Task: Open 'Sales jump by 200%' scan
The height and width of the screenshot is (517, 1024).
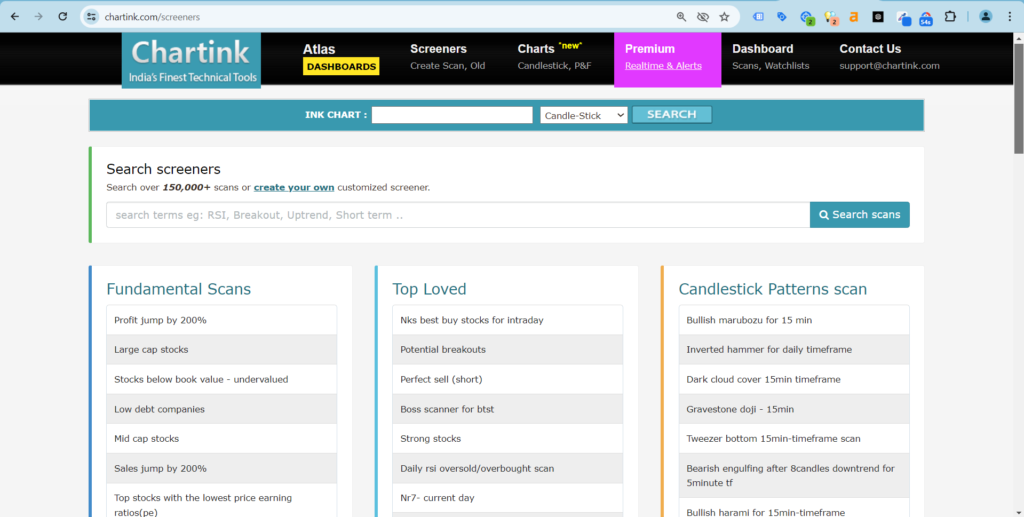Action: pos(221,468)
